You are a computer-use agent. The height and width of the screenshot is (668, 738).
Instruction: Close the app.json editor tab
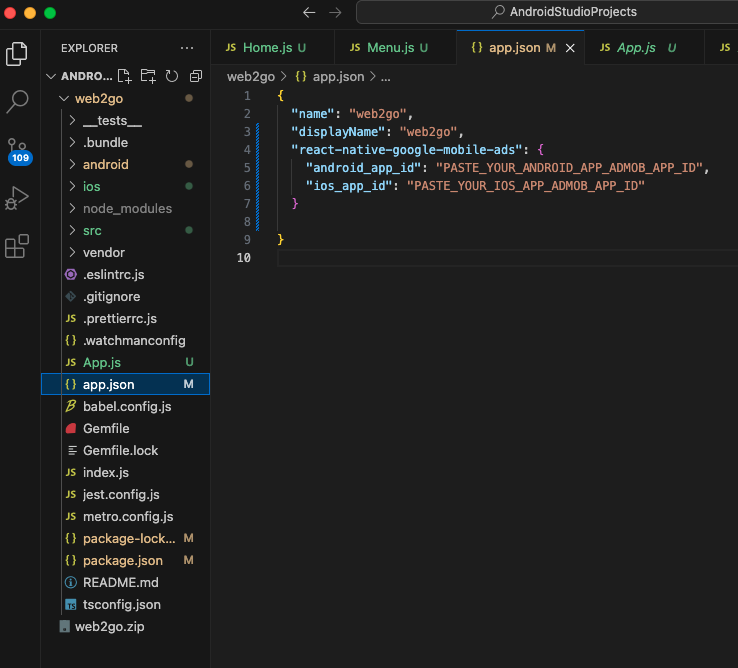[571, 48]
